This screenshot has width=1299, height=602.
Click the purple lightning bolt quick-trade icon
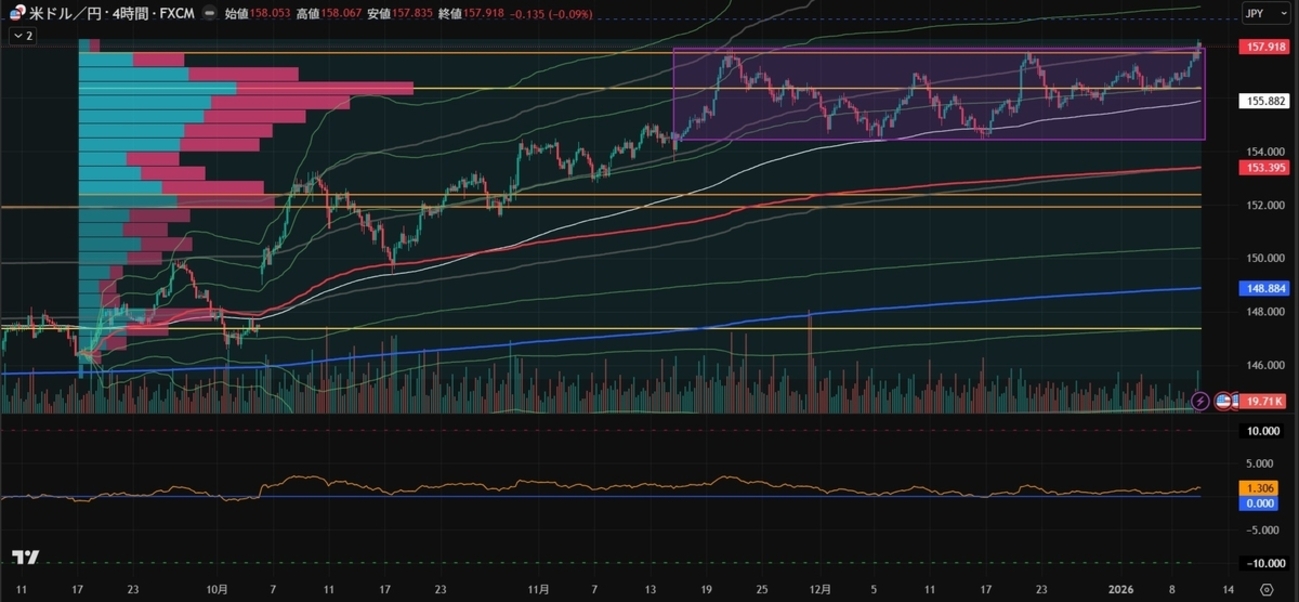tap(1200, 400)
